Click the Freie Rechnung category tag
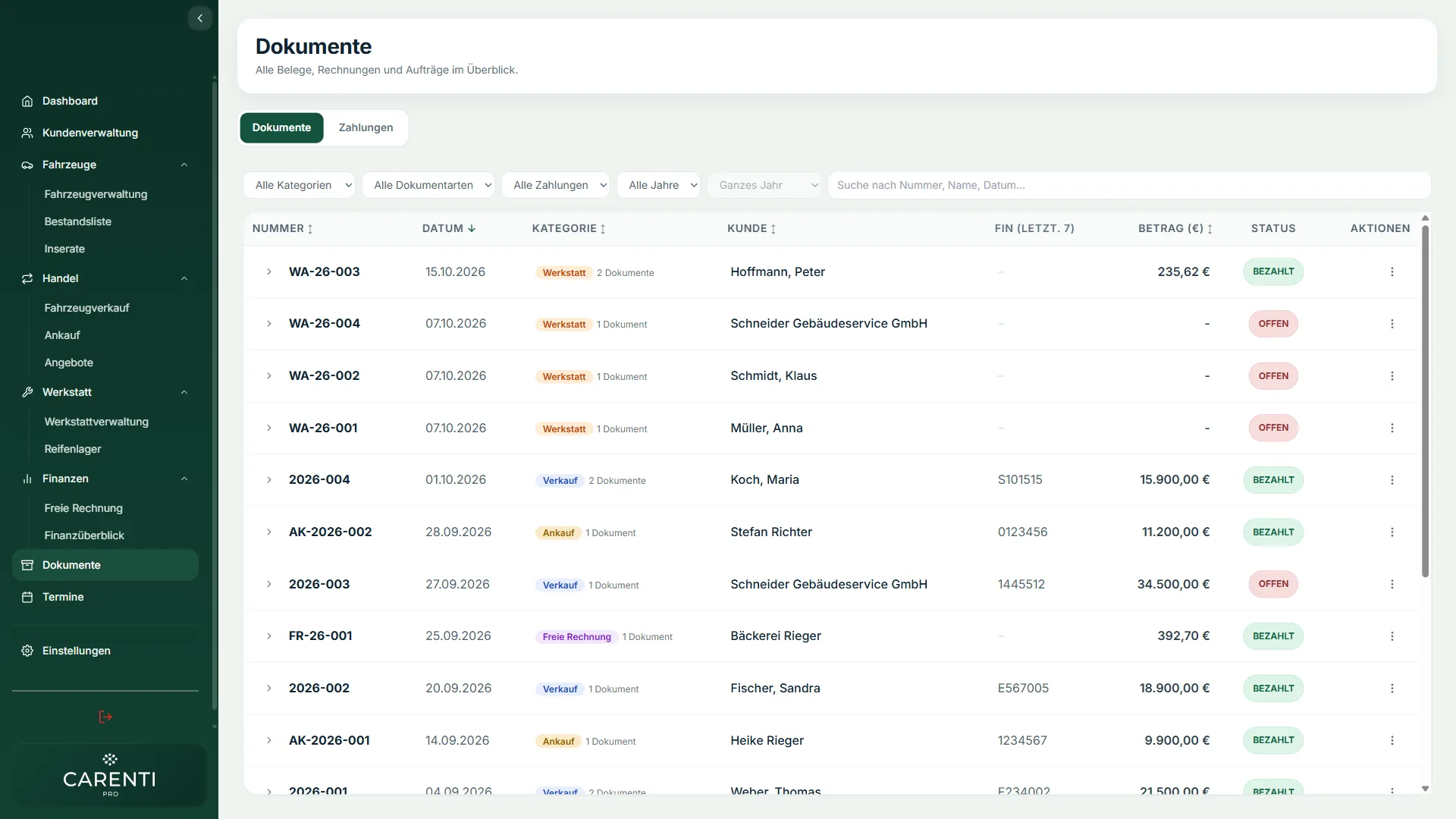Image resolution: width=1456 pixels, height=819 pixels. tap(576, 637)
